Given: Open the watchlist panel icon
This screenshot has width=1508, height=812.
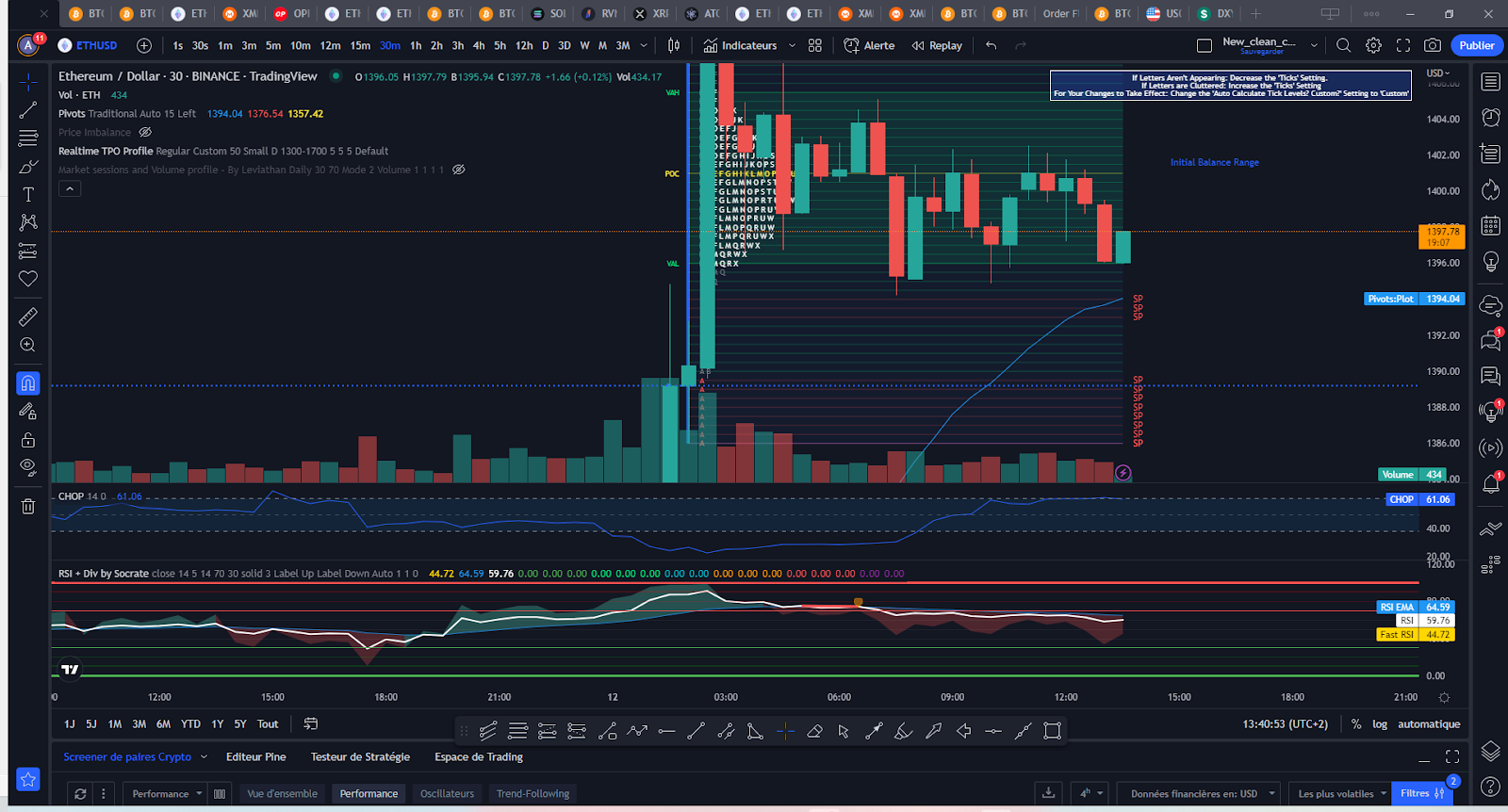Looking at the screenshot, I should pyautogui.click(x=1490, y=82).
